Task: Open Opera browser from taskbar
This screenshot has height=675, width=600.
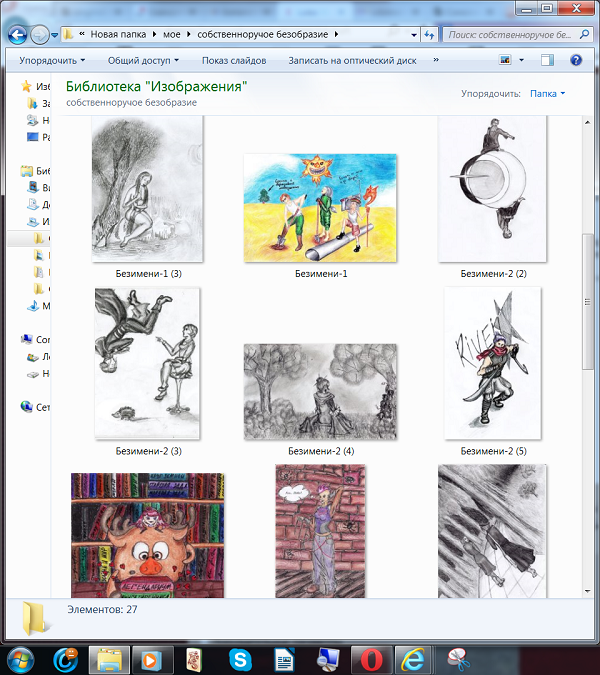Action: (x=371, y=660)
